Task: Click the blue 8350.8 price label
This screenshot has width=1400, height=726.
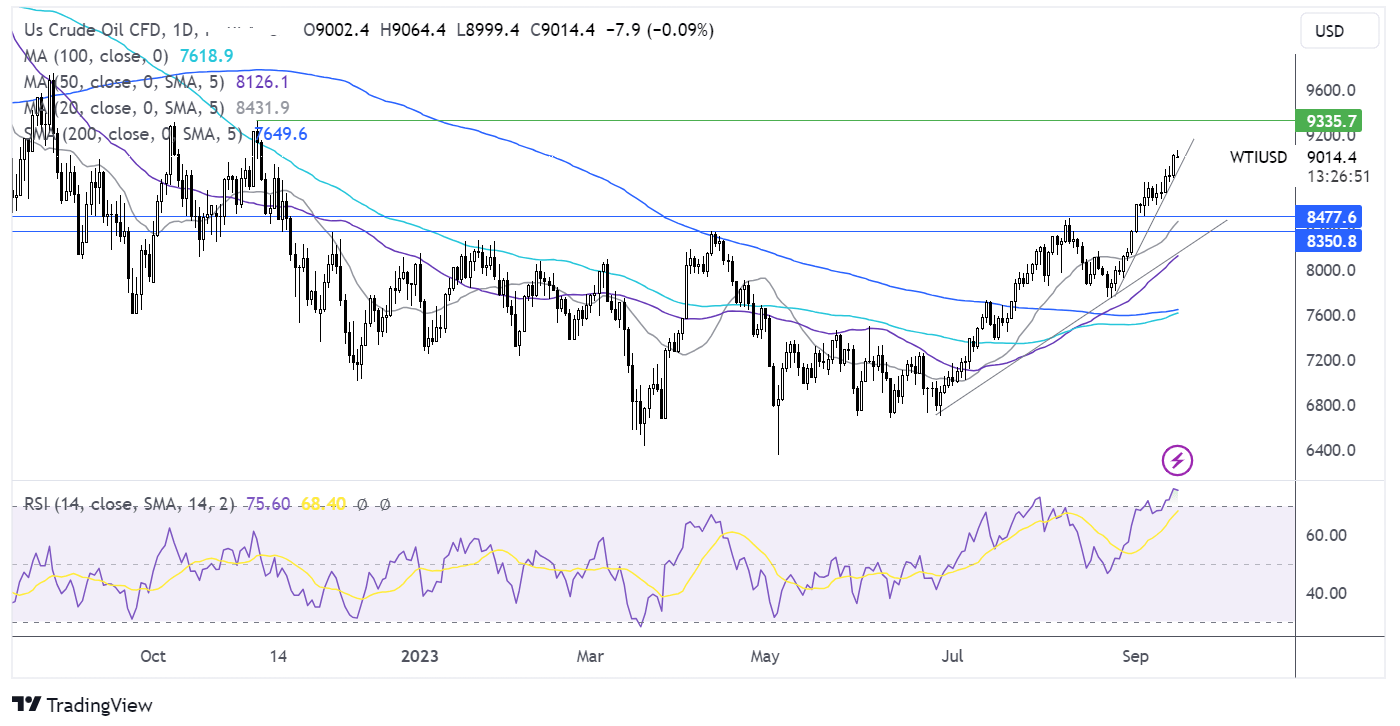Action: click(x=1328, y=240)
